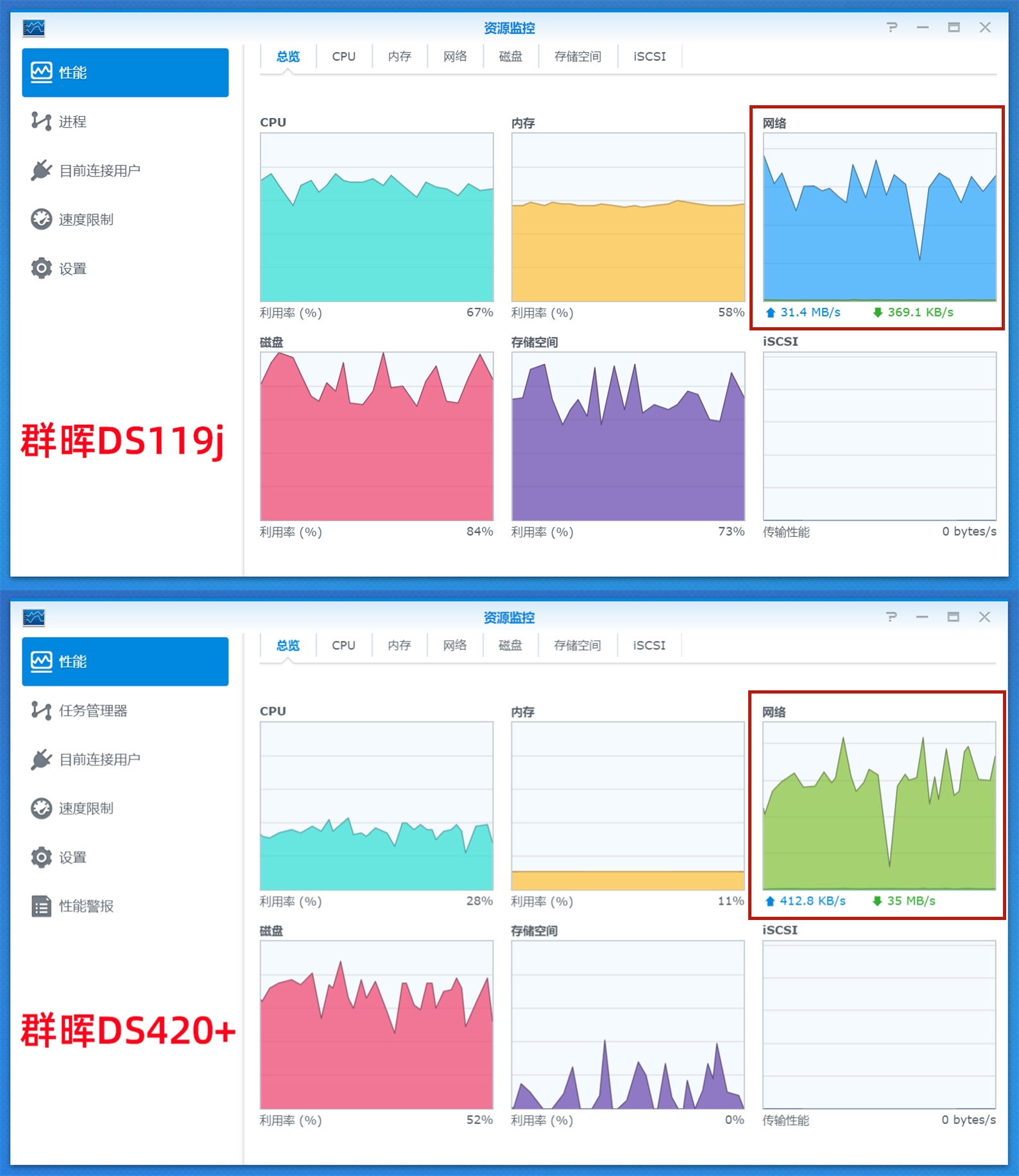Open 任务管理器 in the DS420+ window
This screenshot has height=1176, width=1019.
point(125,710)
